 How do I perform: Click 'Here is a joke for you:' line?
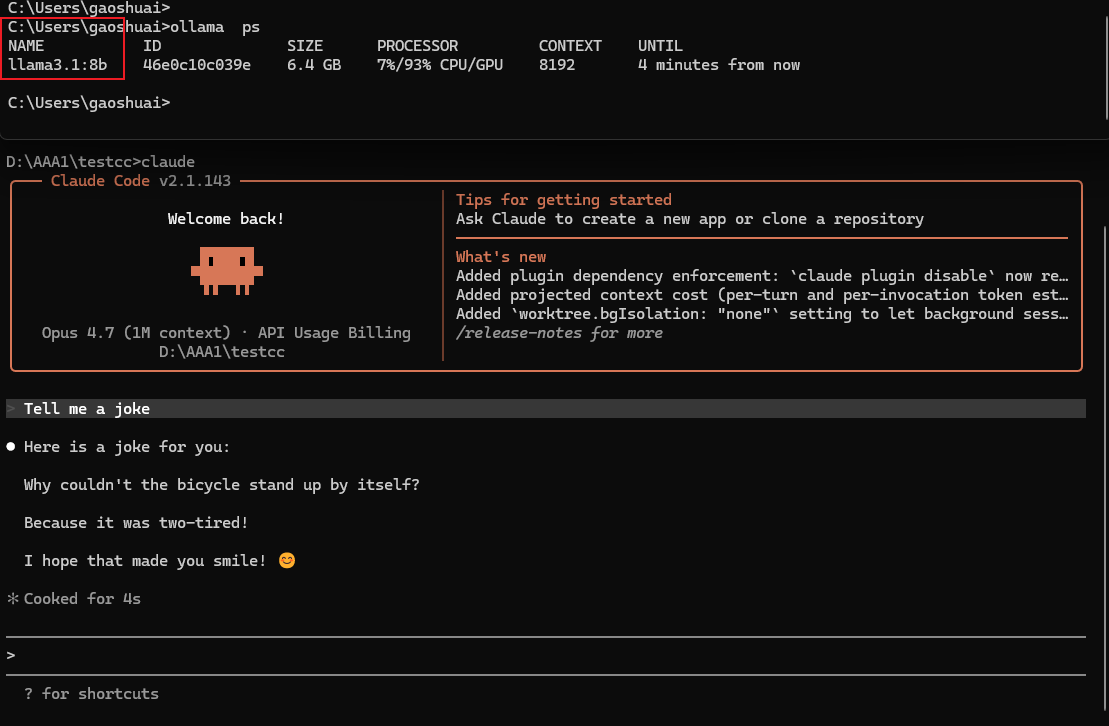tap(127, 446)
